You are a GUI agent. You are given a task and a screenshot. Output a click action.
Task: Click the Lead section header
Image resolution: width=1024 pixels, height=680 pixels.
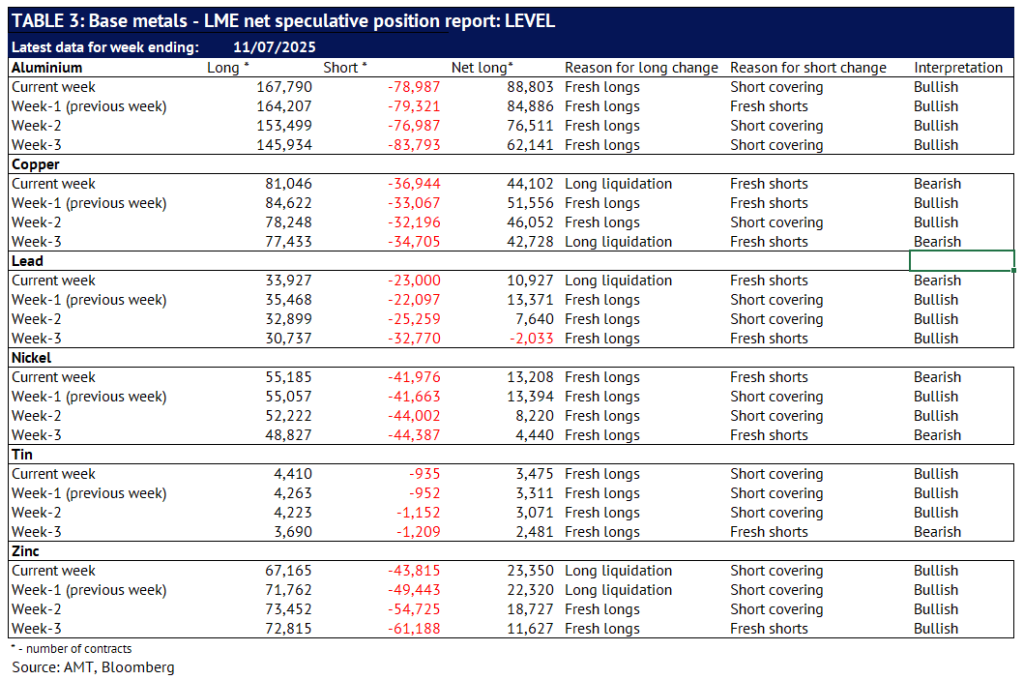click(x=27, y=261)
